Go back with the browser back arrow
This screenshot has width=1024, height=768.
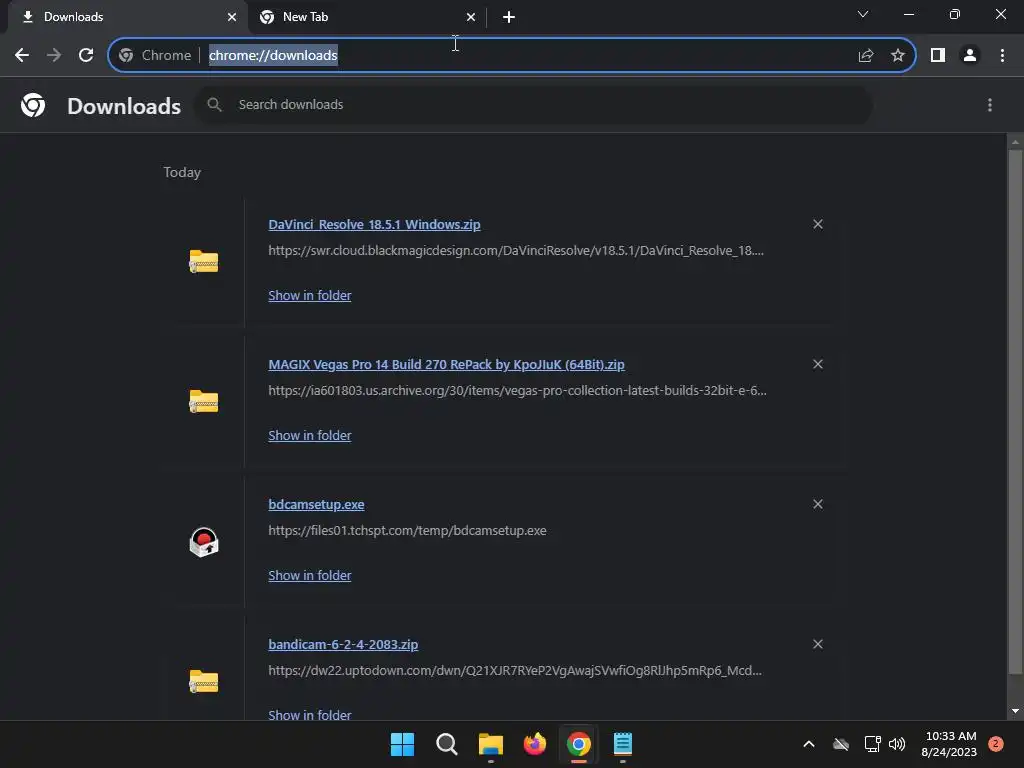[x=22, y=55]
